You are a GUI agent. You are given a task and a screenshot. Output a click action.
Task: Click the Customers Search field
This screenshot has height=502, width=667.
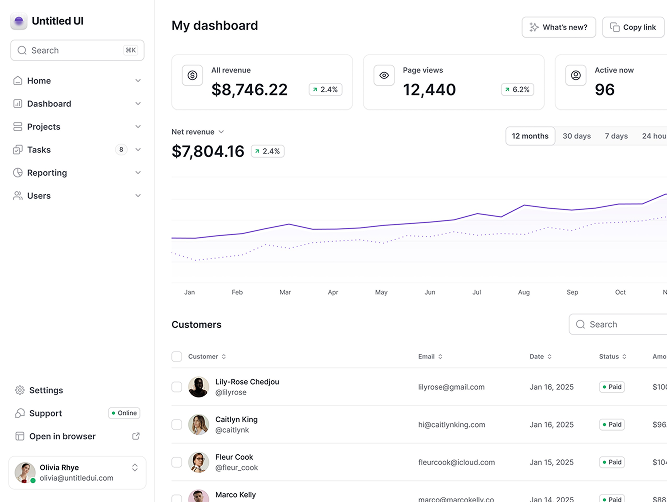click(618, 324)
